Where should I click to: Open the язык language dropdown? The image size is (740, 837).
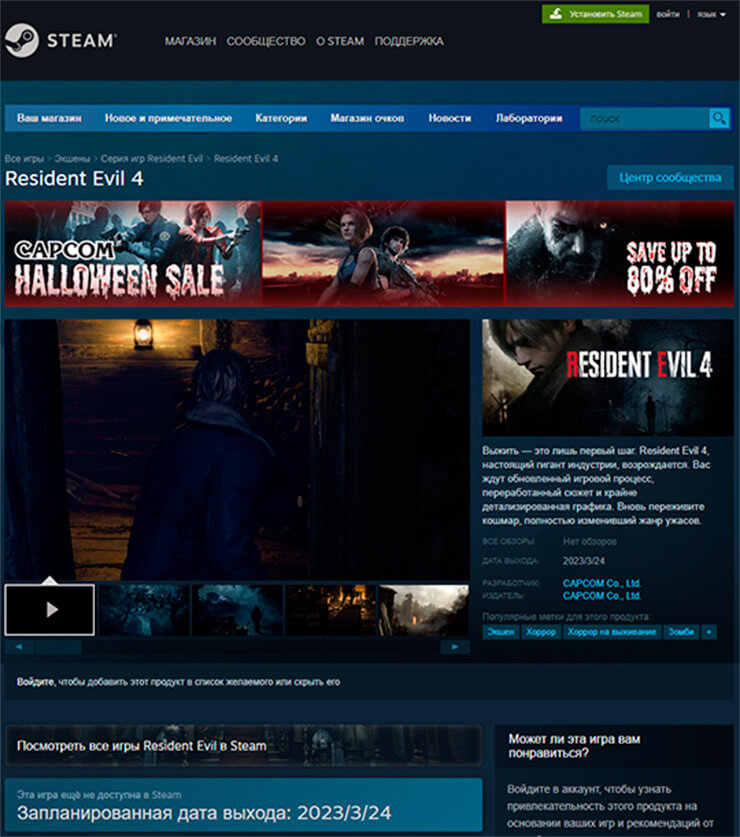tap(711, 14)
